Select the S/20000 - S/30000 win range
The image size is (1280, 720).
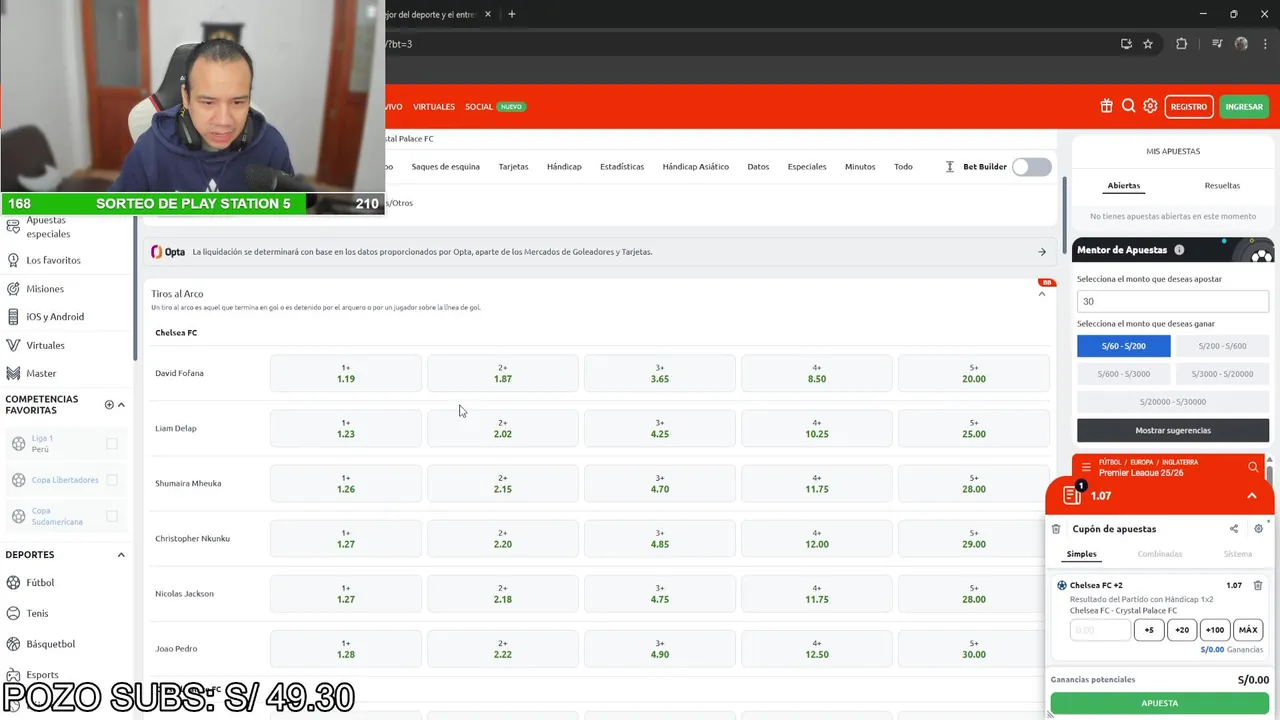tap(1173, 402)
